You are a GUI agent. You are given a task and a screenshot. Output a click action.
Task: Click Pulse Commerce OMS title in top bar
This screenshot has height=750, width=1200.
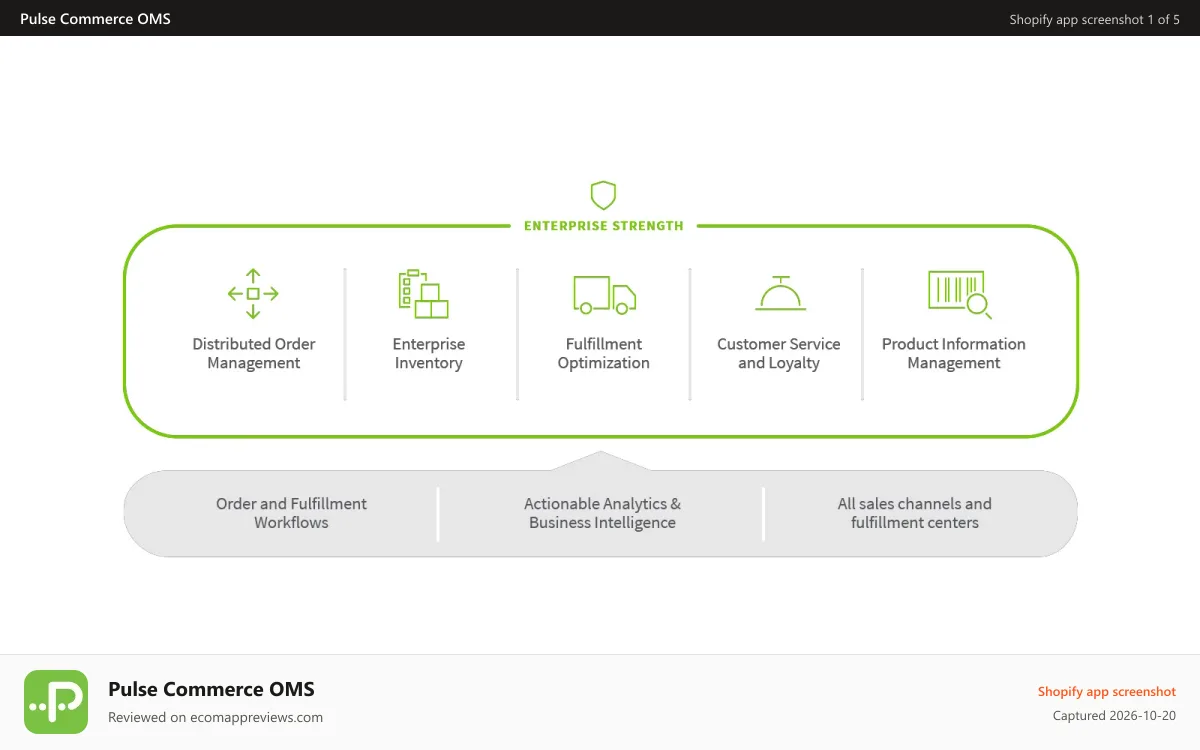(95, 19)
